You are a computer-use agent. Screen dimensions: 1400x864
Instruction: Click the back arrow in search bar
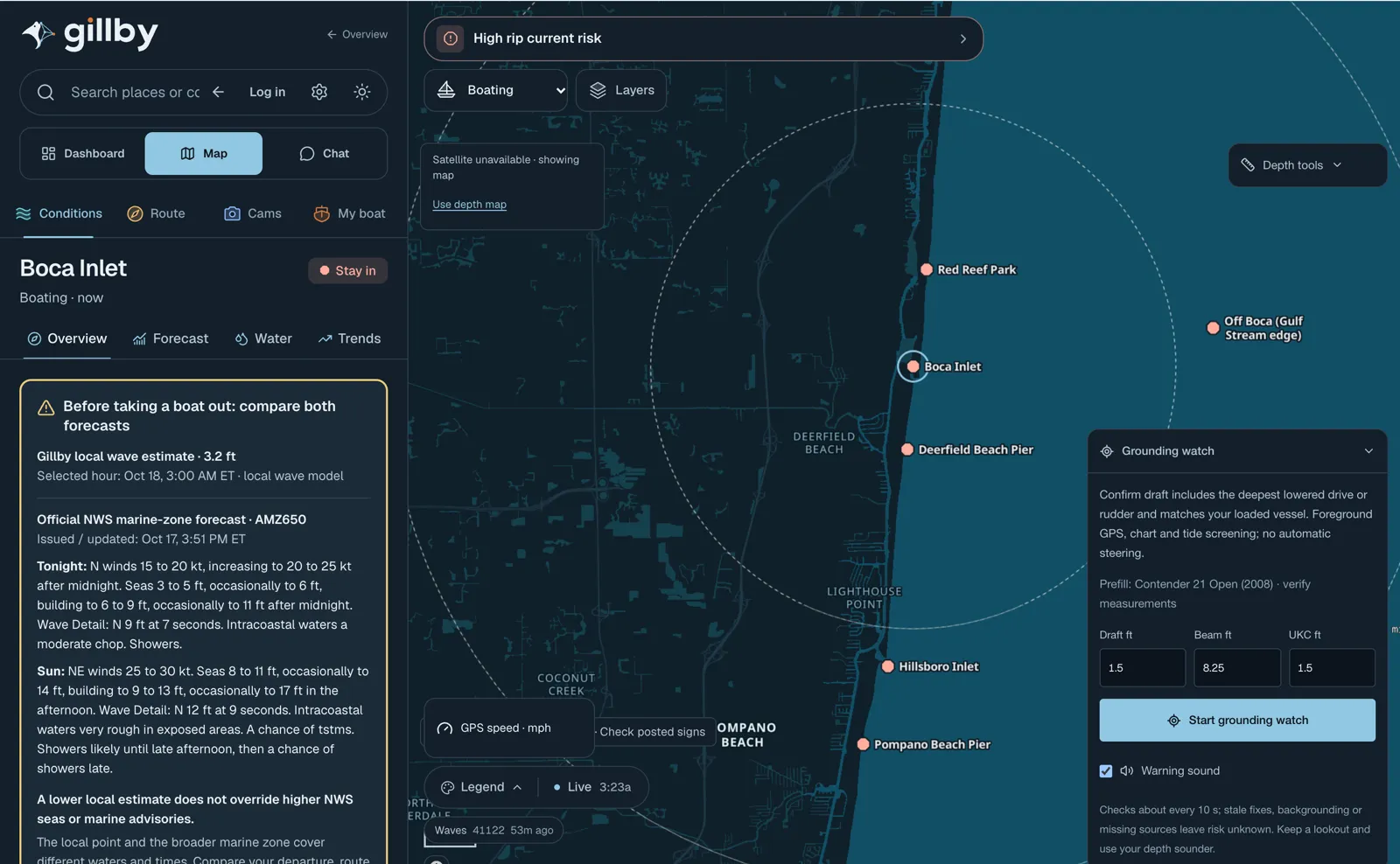pos(219,92)
